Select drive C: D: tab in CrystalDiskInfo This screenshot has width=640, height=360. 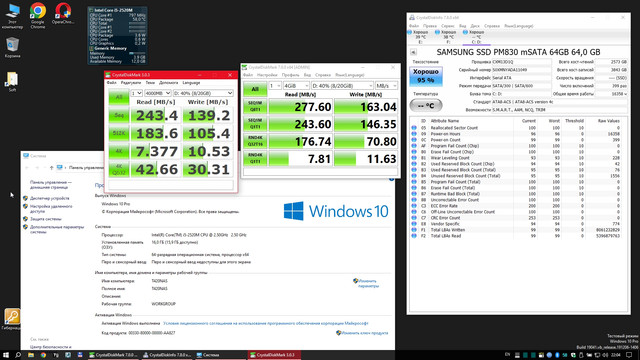coord(476,37)
